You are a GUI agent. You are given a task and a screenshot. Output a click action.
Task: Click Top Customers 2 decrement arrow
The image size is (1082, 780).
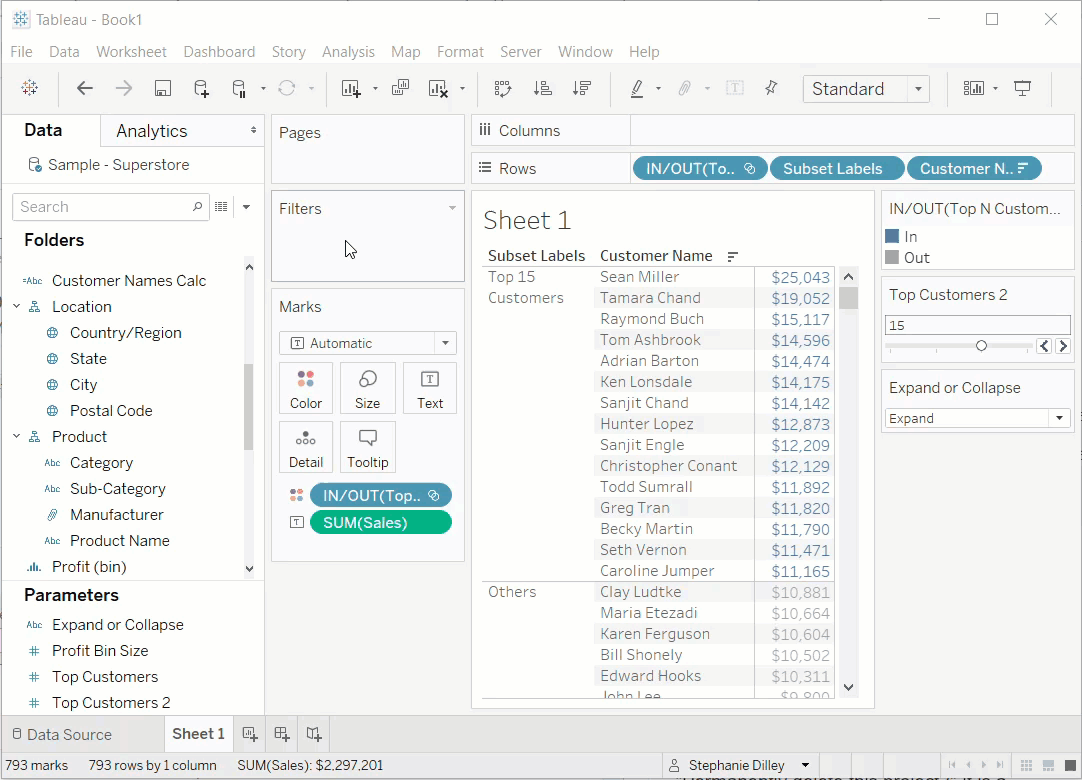[x=1045, y=345]
